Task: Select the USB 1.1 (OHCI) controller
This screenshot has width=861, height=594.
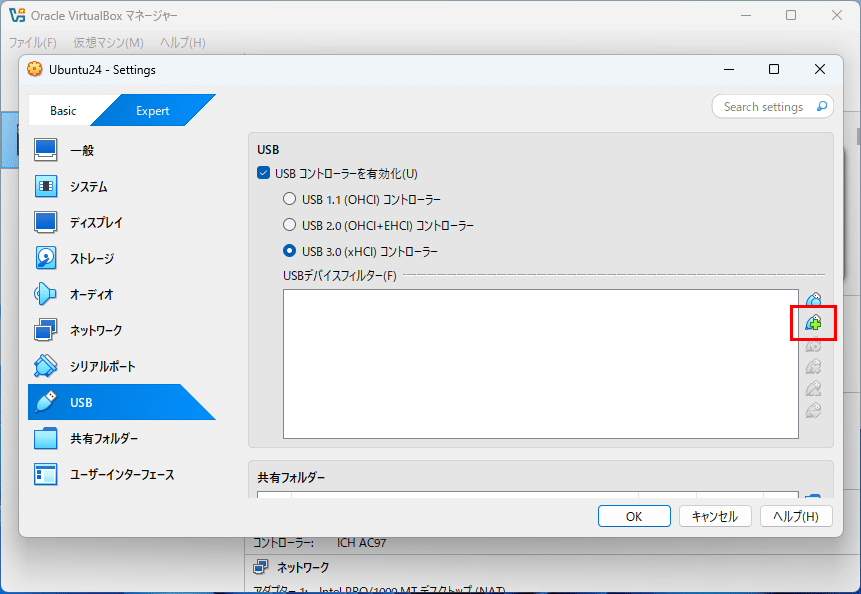Action: 289,199
